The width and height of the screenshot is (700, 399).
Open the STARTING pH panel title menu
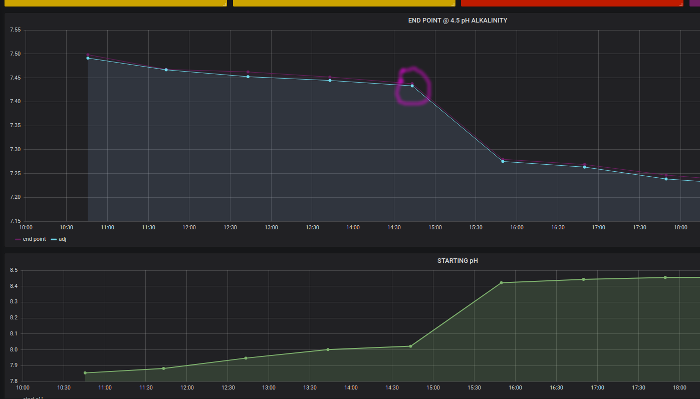pos(458,261)
